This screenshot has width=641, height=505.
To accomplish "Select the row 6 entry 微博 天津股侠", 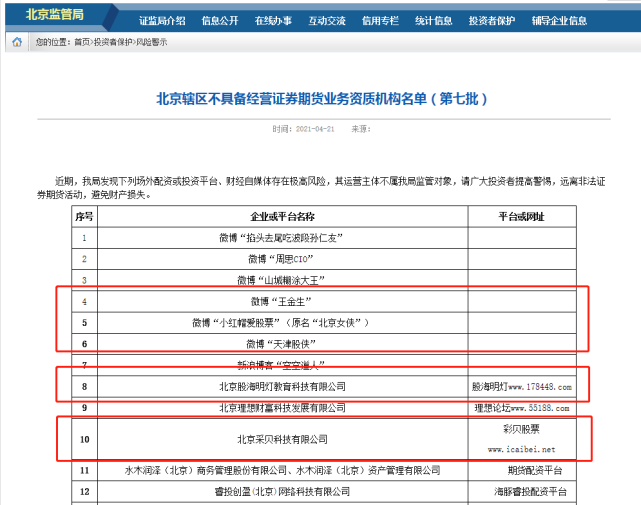I will click(x=281, y=344).
